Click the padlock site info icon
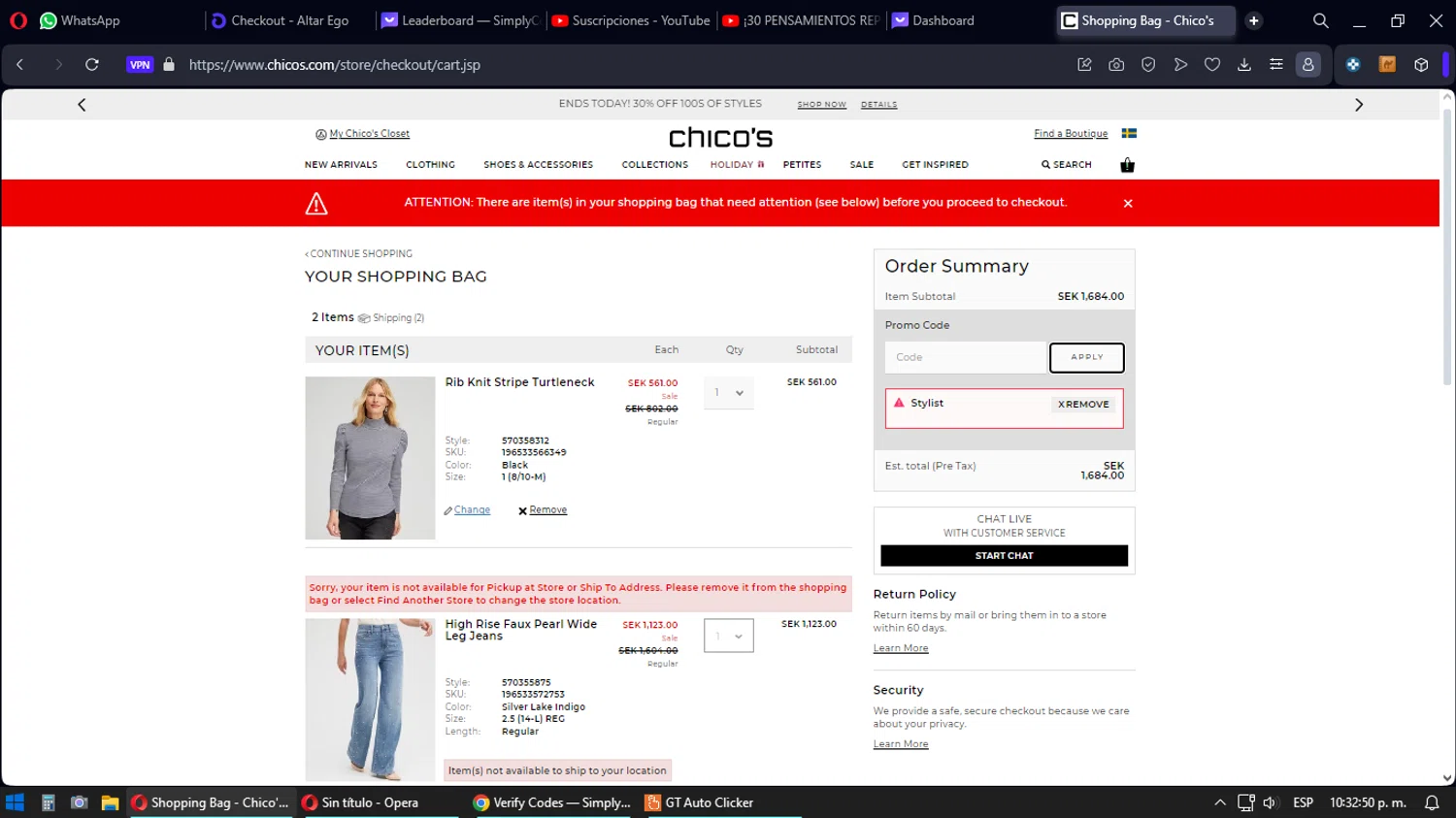The image size is (1456, 818). point(169,65)
